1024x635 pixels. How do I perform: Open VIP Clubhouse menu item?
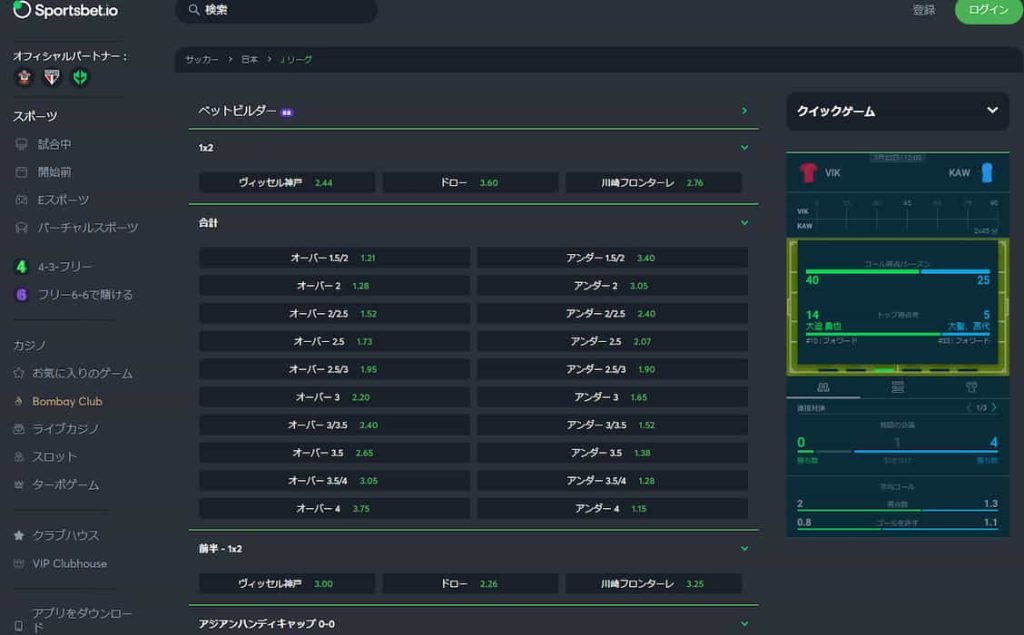(x=69, y=563)
